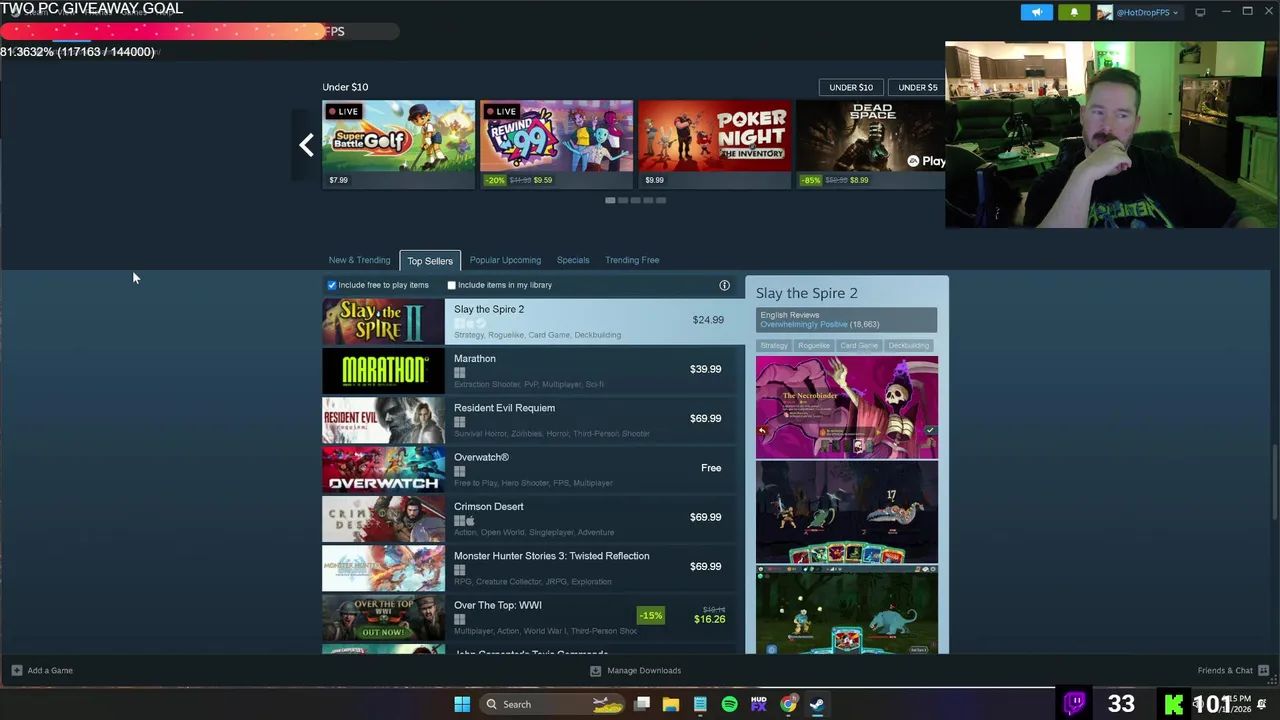Screen dimensions: 1280x720
Task: Click the Strategy tag in preview panel
Action: pos(774,345)
